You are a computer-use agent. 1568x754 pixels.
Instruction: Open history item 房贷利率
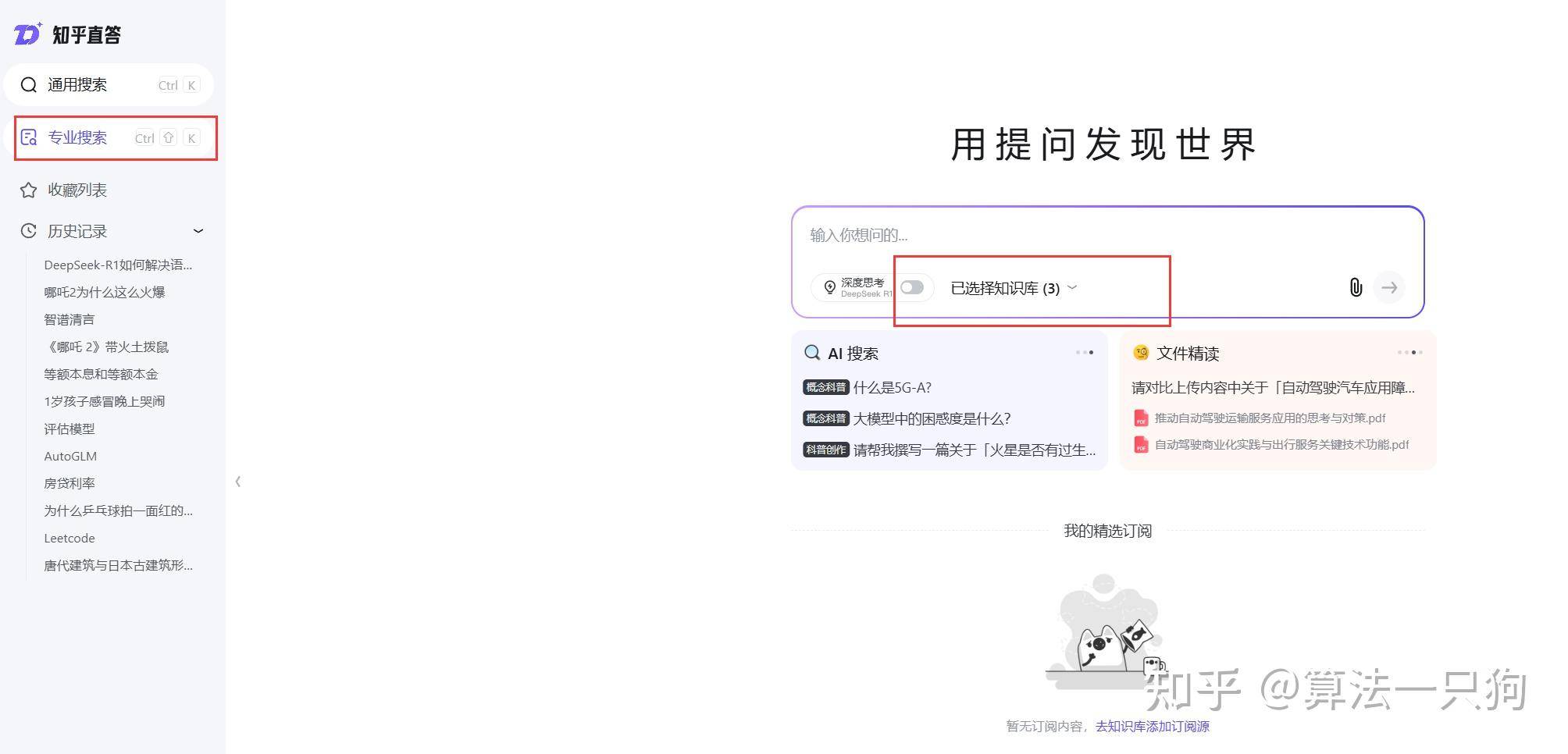point(69,483)
